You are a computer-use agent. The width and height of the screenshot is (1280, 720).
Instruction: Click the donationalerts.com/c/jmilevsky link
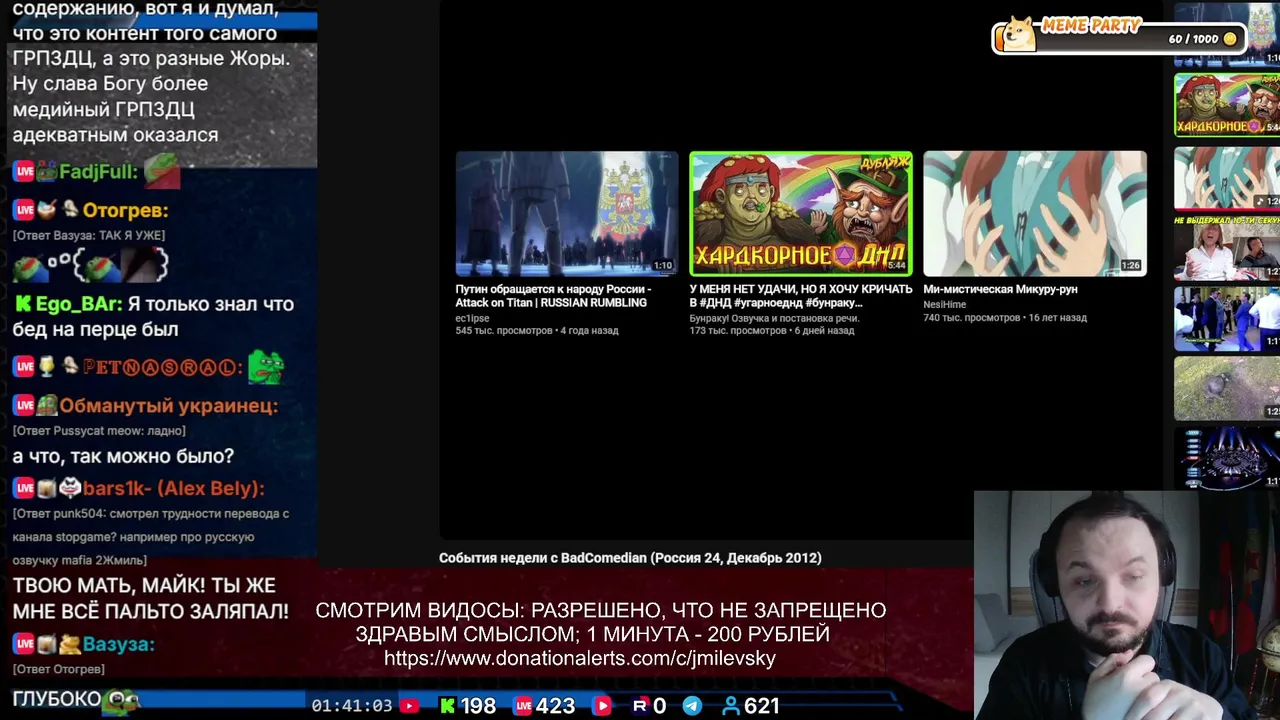click(x=580, y=659)
